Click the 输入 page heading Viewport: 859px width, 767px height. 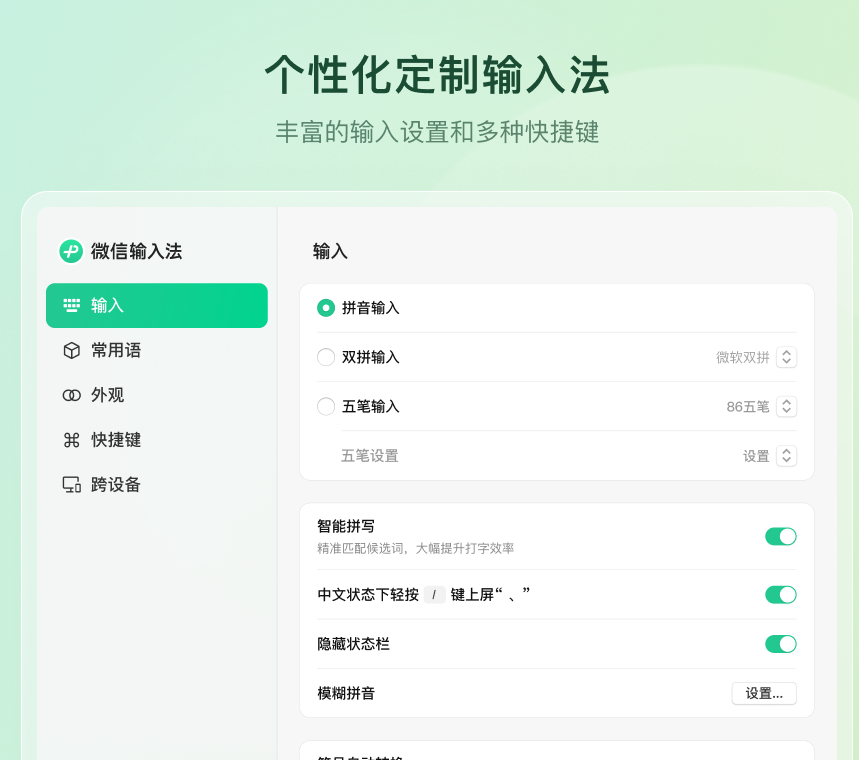coord(330,251)
